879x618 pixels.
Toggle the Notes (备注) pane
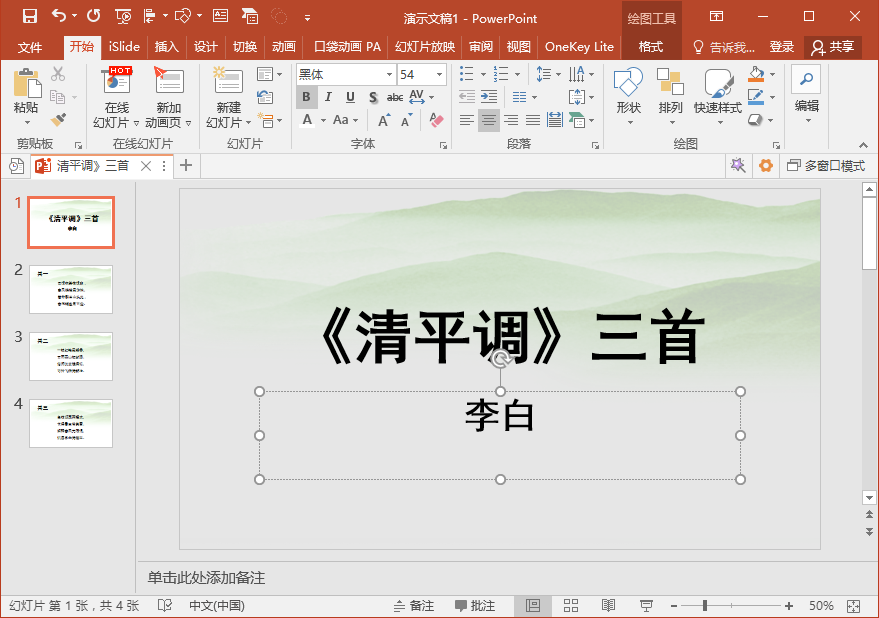[413, 606]
